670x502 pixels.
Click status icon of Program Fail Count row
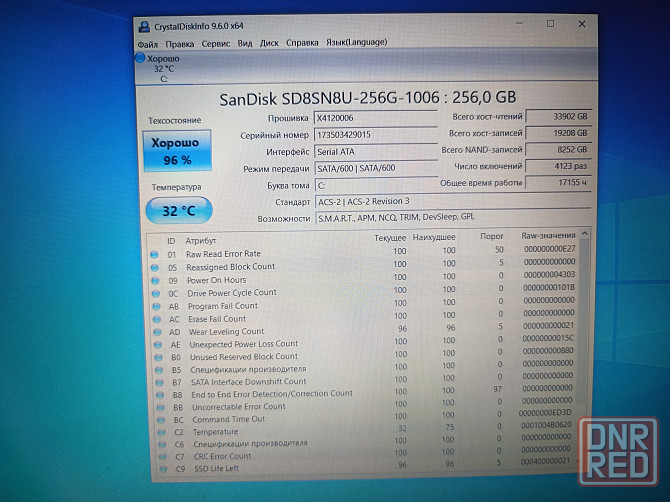coord(156,307)
